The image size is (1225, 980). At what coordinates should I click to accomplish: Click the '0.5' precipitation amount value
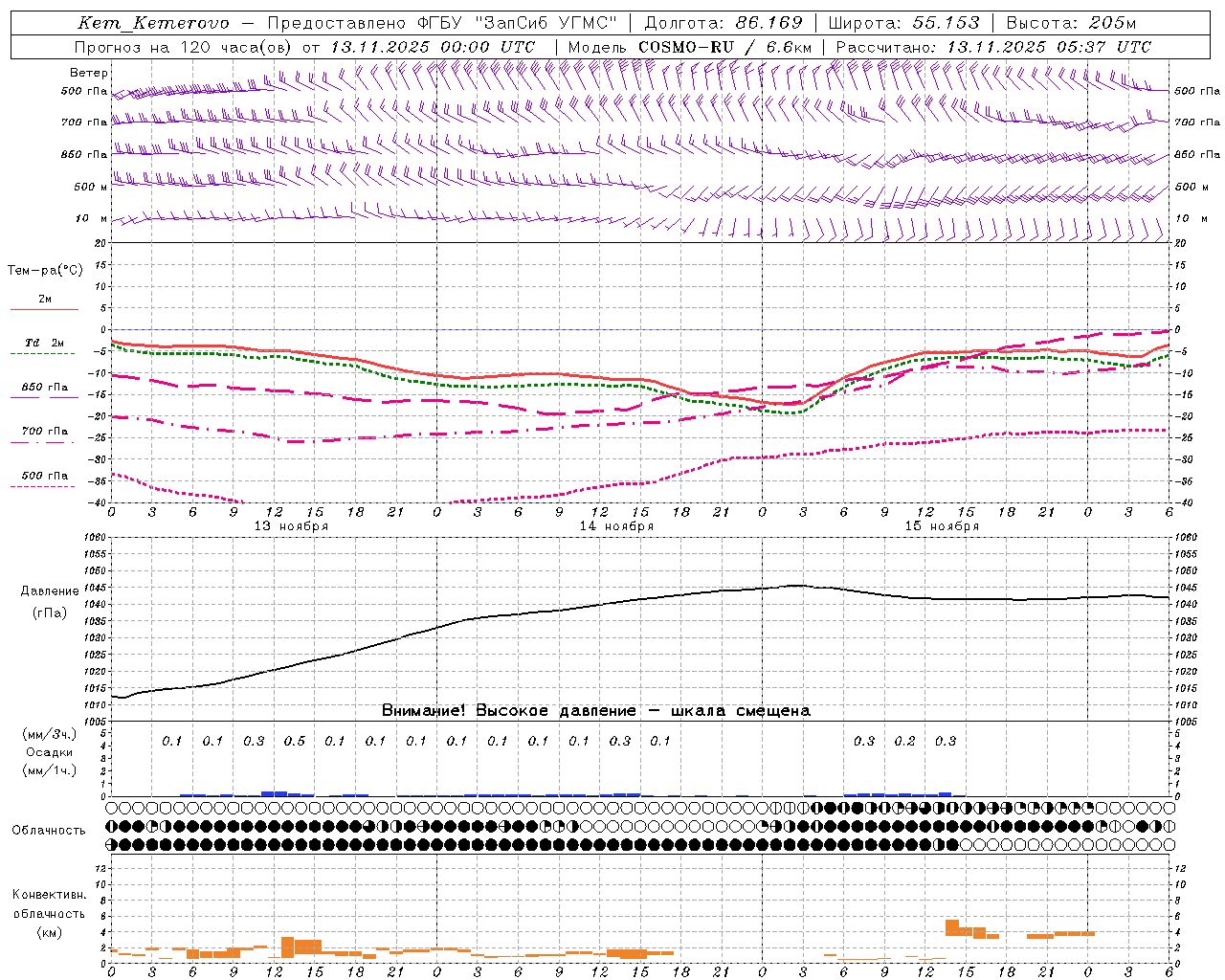point(295,741)
